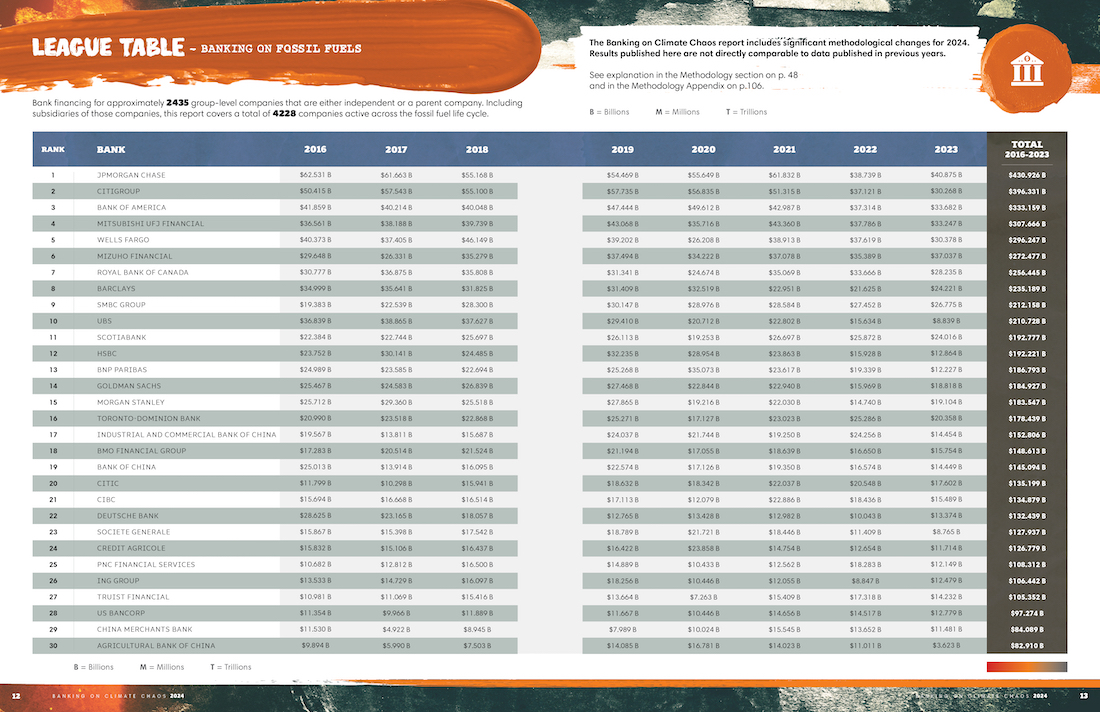Screen dimensions: 1100x712
Task: Click the bank building icon
Action: pyautogui.click(x=1023, y=71)
